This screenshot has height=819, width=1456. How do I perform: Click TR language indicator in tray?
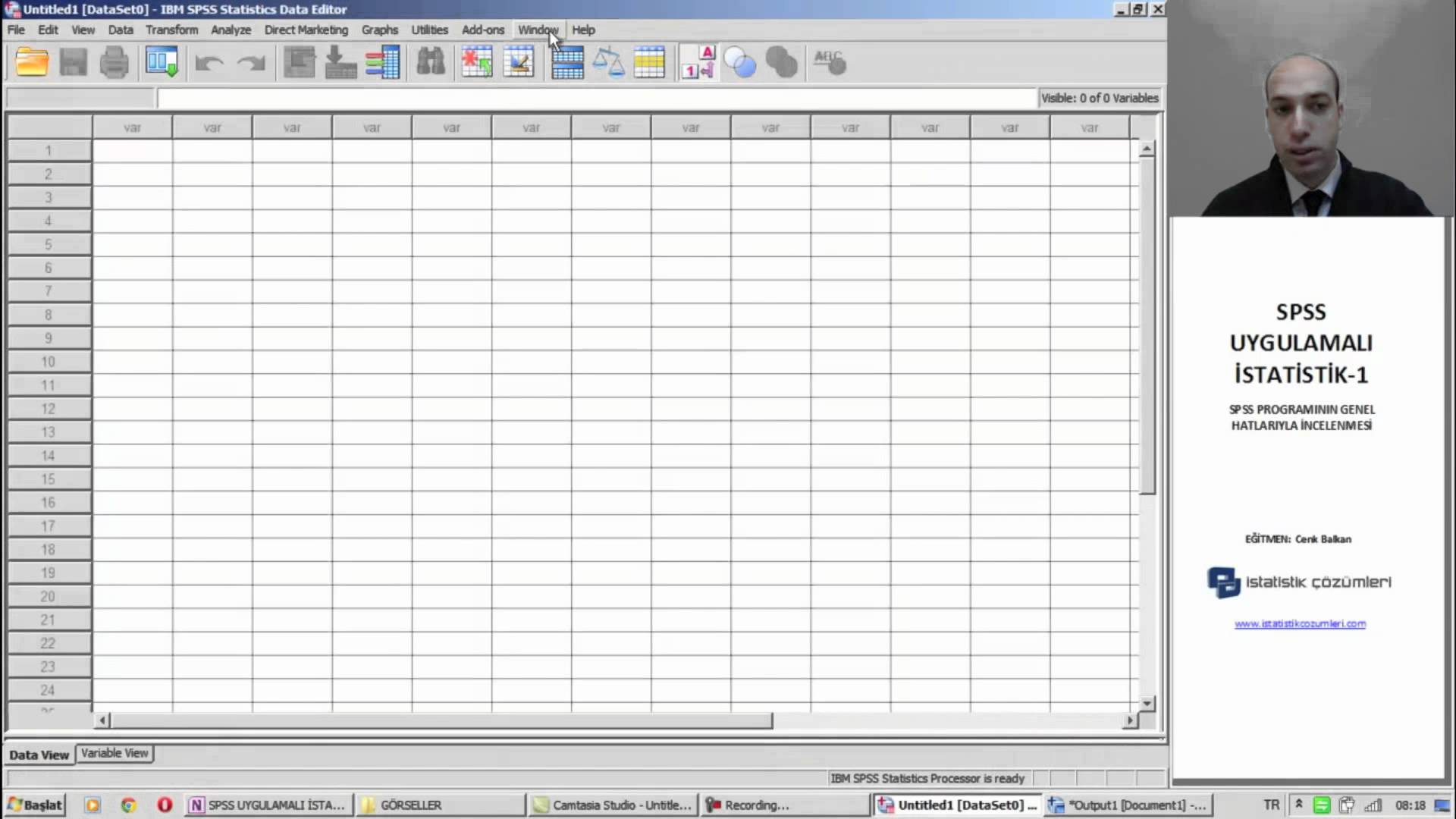[1271, 805]
